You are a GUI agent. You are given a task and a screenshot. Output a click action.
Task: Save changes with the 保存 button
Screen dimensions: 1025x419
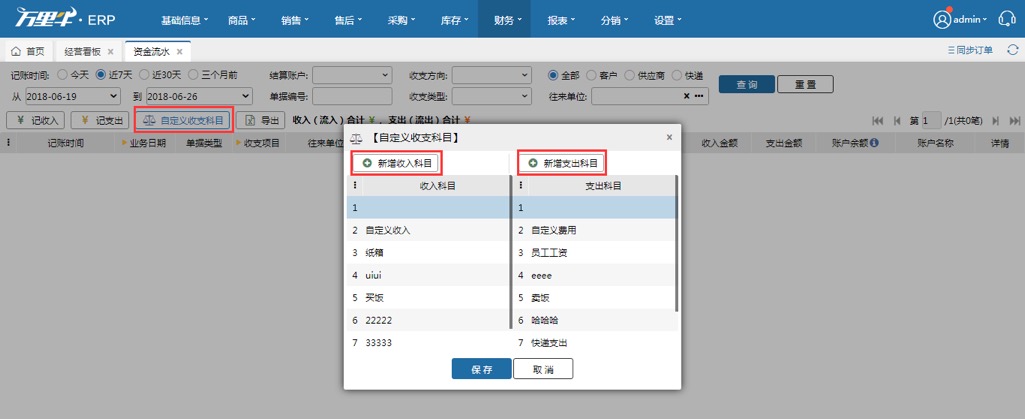(x=481, y=369)
